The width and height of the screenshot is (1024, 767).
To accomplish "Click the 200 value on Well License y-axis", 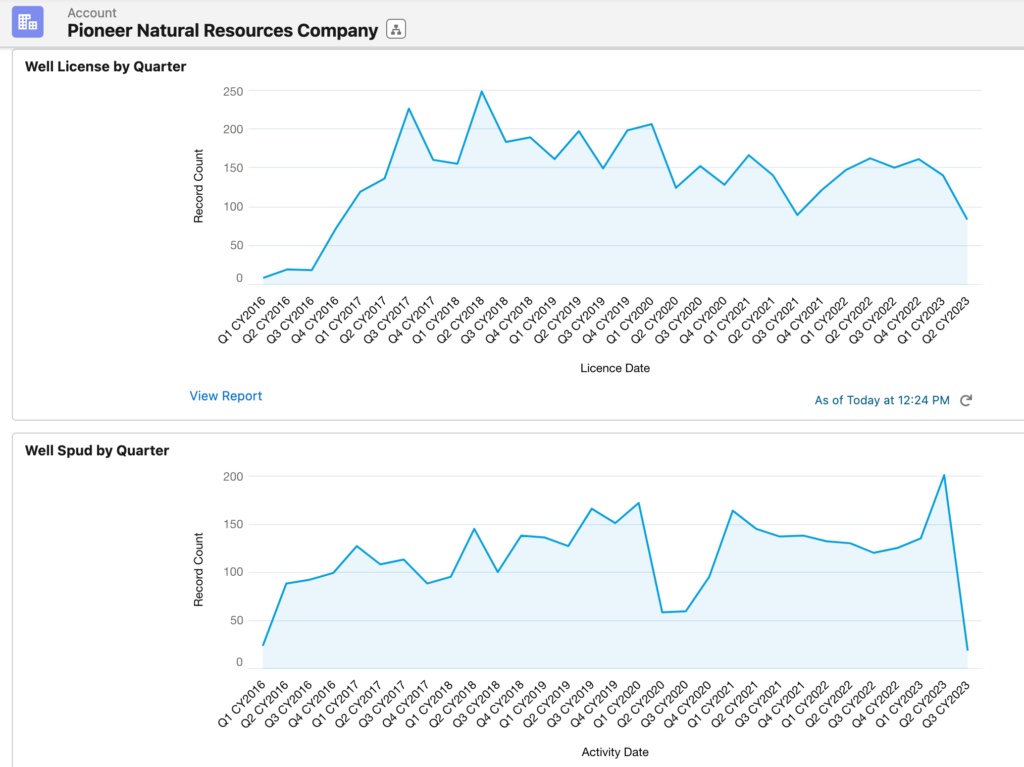I will (233, 129).
